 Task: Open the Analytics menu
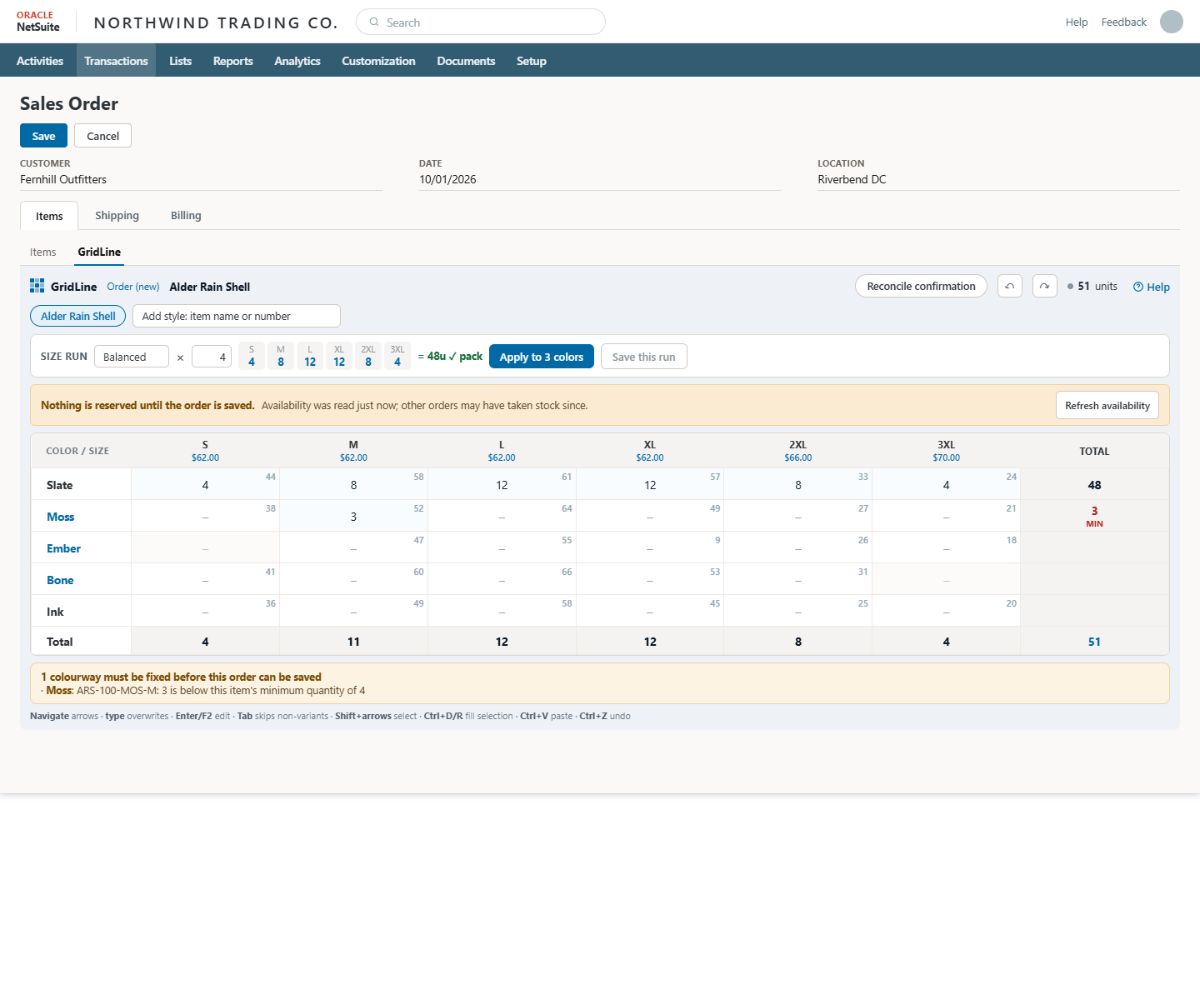[297, 61]
